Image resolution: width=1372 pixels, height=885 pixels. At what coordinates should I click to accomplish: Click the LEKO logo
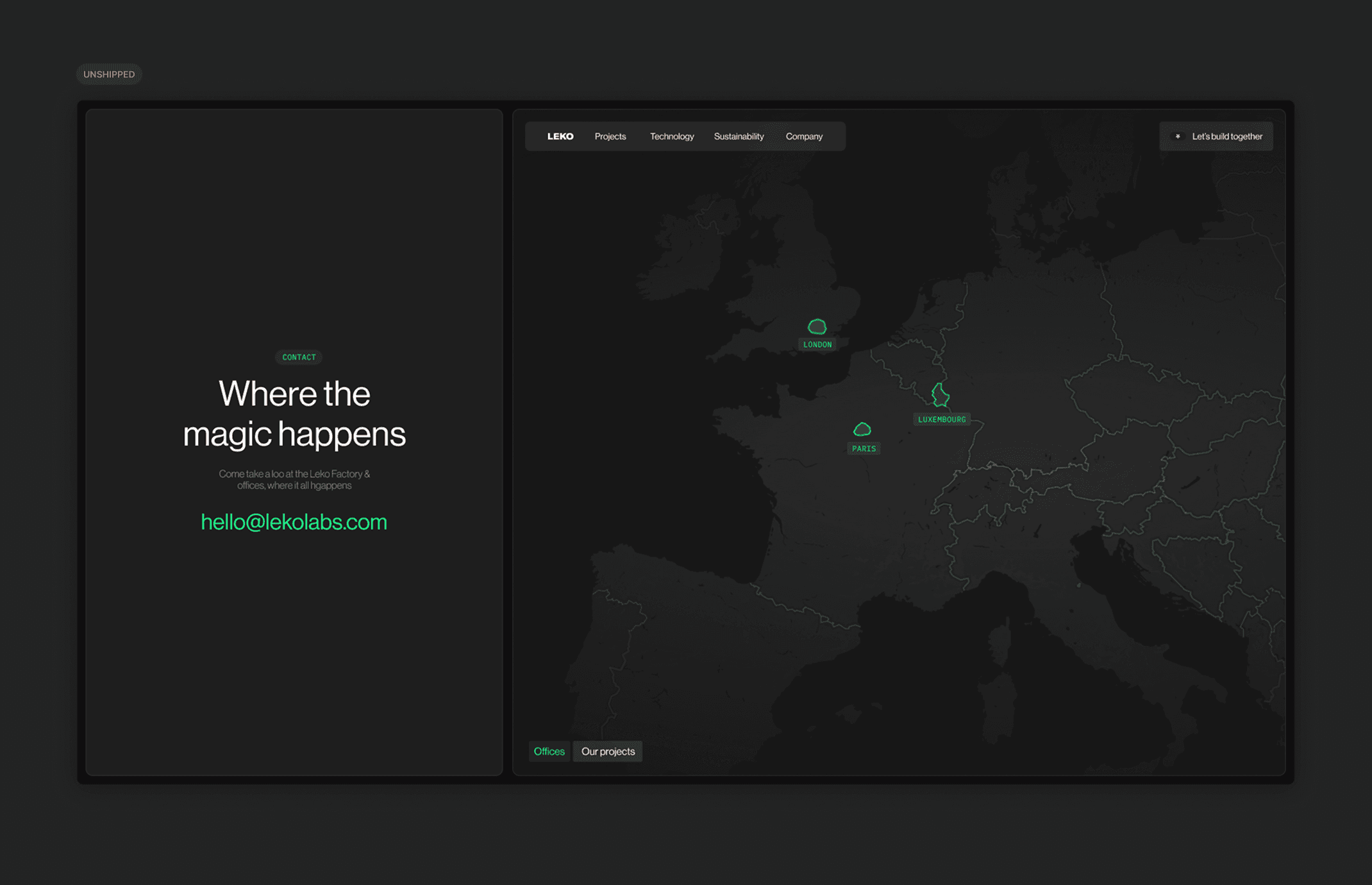point(560,137)
